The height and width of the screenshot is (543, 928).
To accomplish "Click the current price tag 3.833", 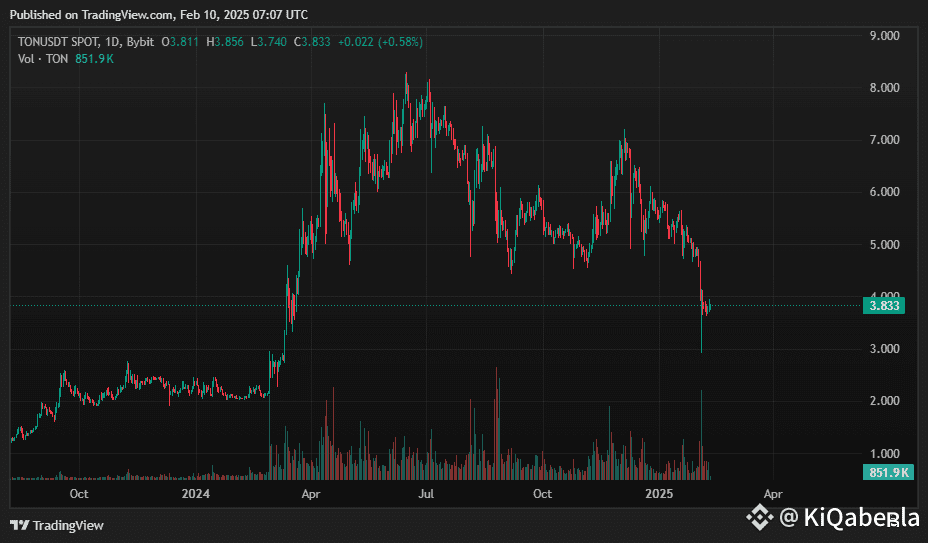I will pyautogui.click(x=884, y=306).
